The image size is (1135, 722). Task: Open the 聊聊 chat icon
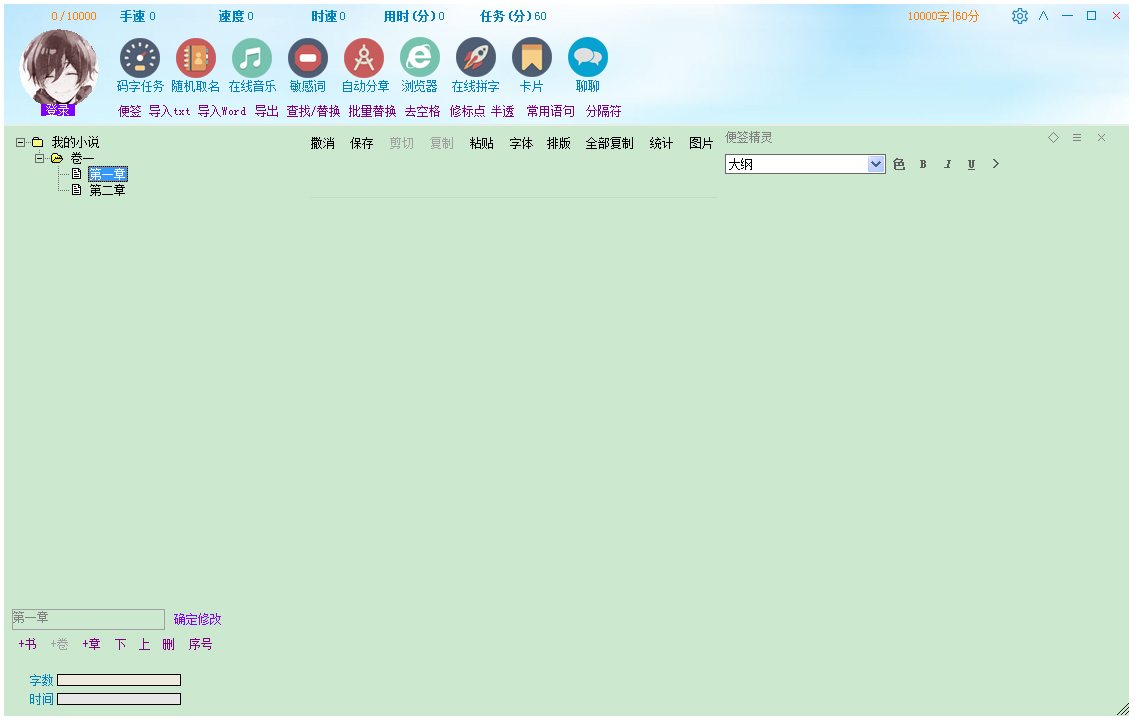[588, 58]
